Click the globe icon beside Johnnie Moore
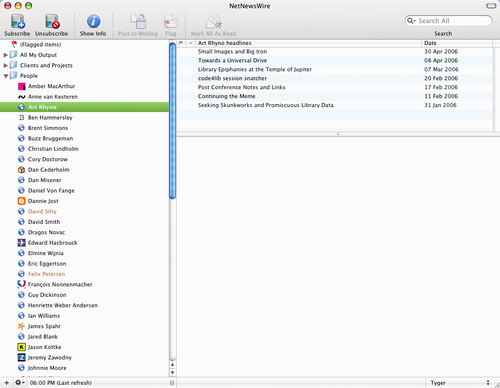 coord(21,368)
